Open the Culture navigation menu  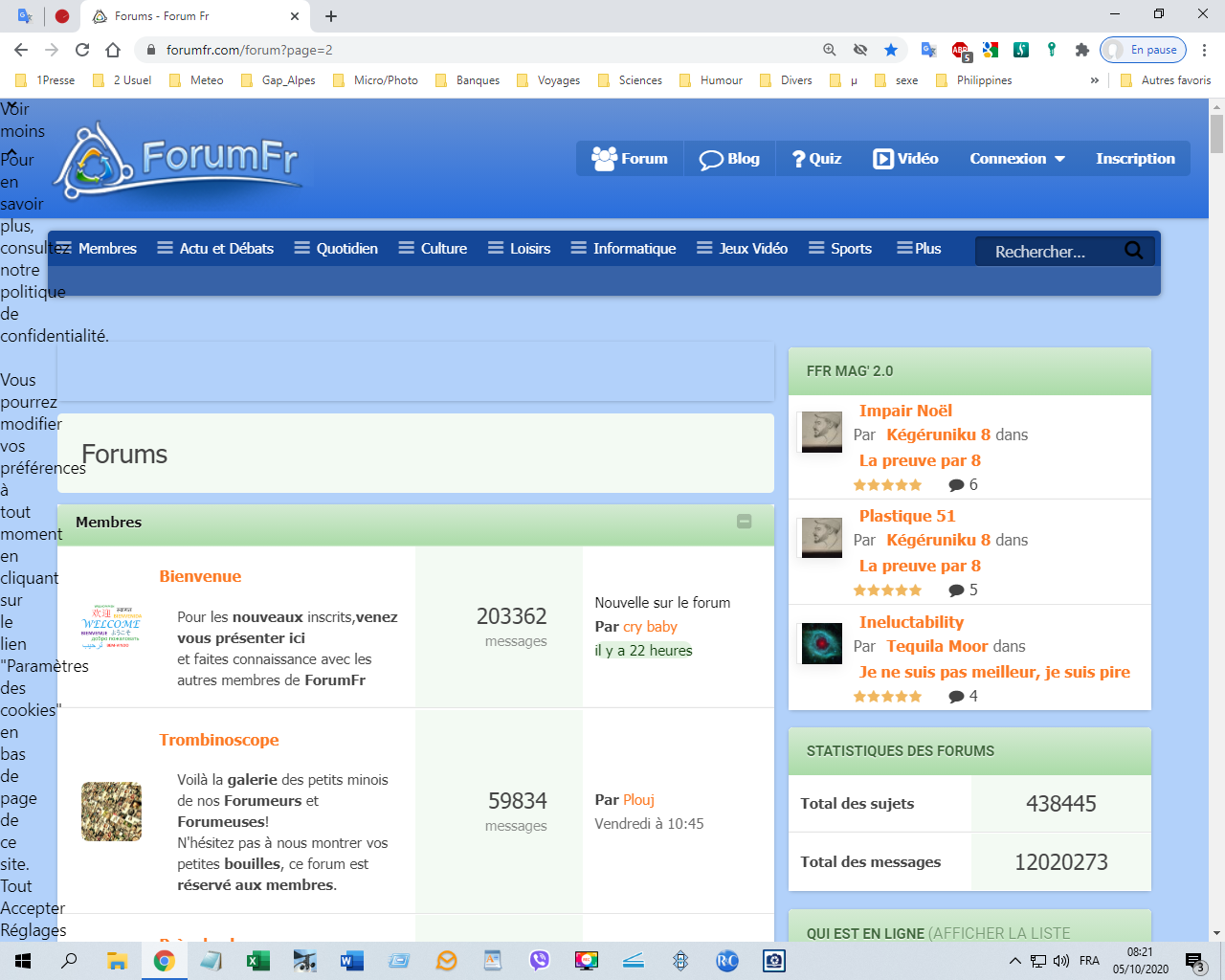coord(433,248)
